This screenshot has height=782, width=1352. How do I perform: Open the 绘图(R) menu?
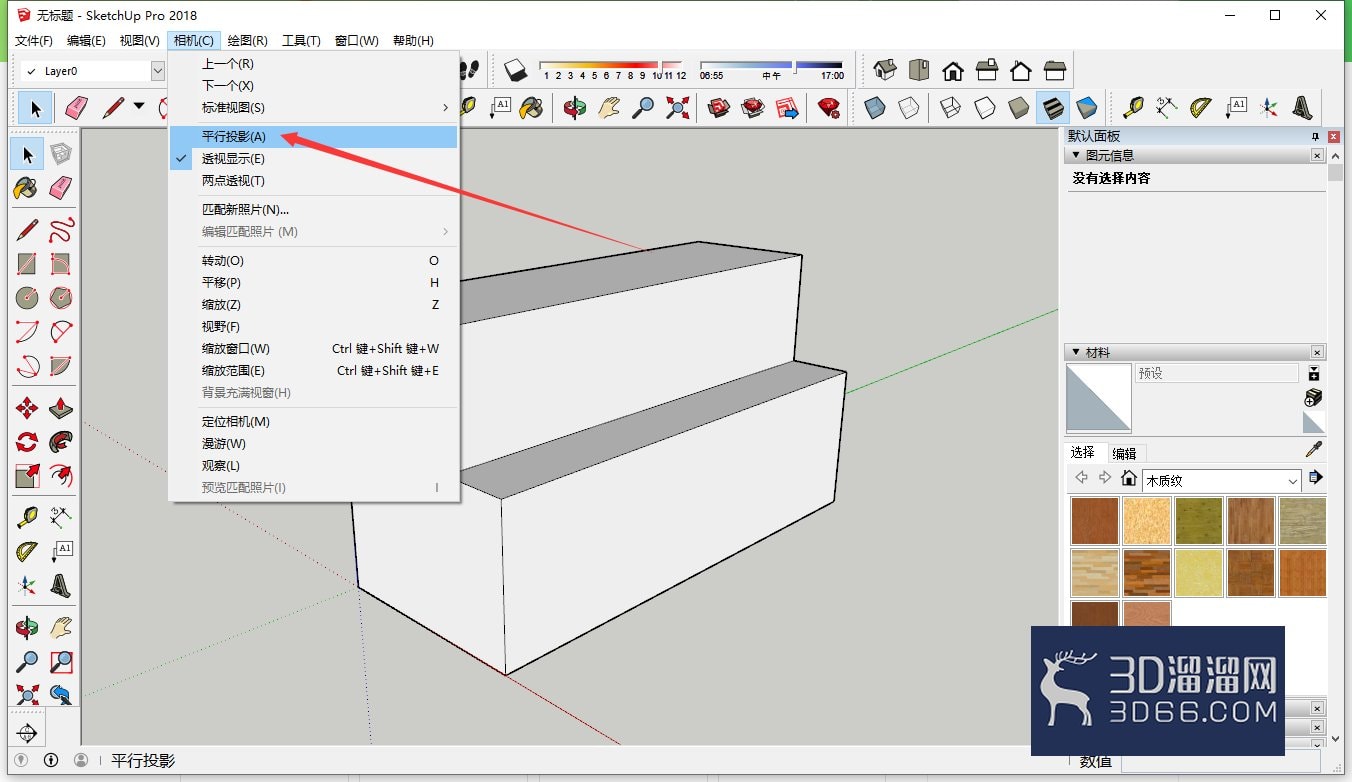pyautogui.click(x=247, y=40)
